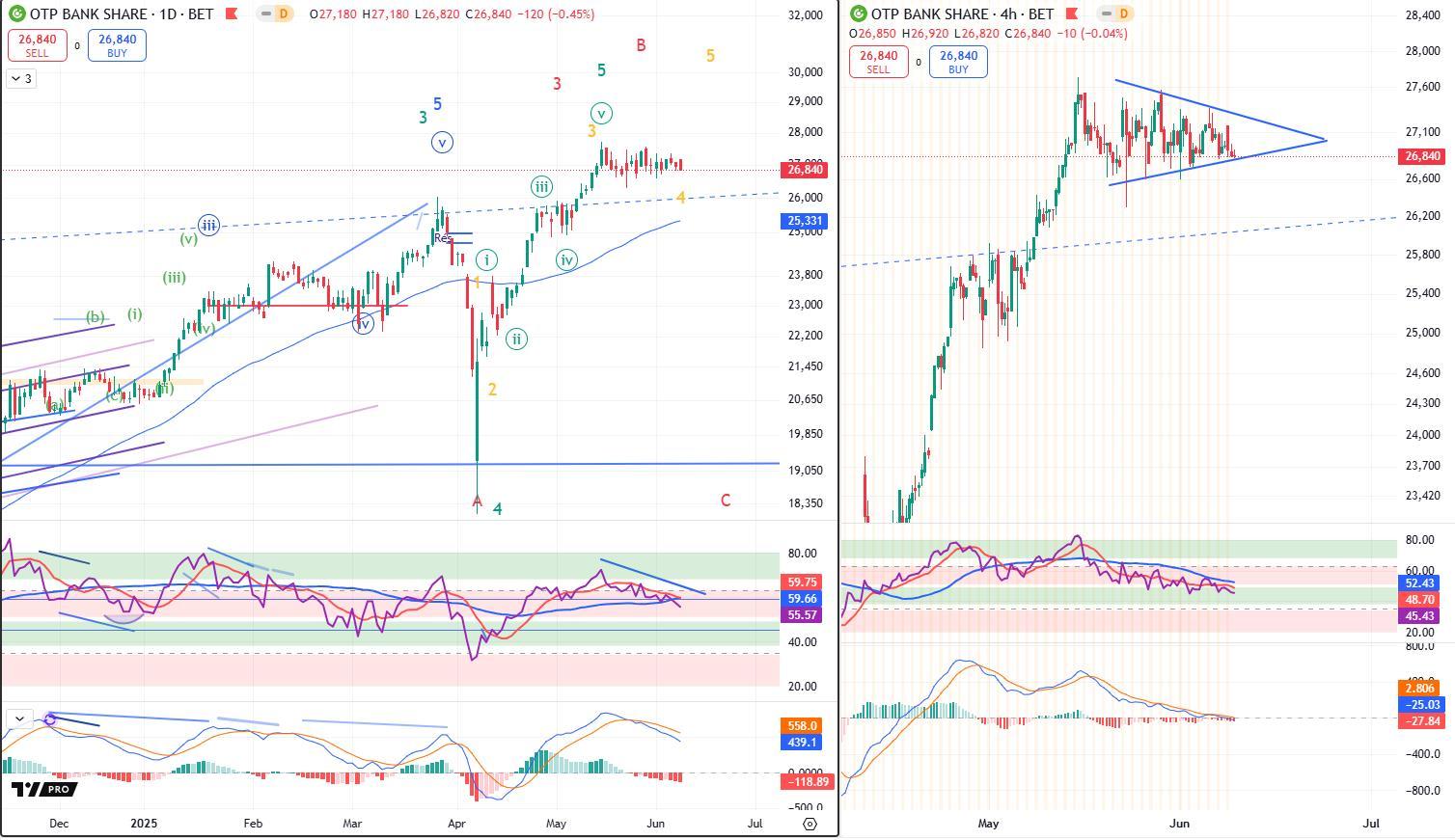This screenshot has width=1455, height=840.
Task: Click the Jun label on the 4h time axis
Action: point(1179,824)
